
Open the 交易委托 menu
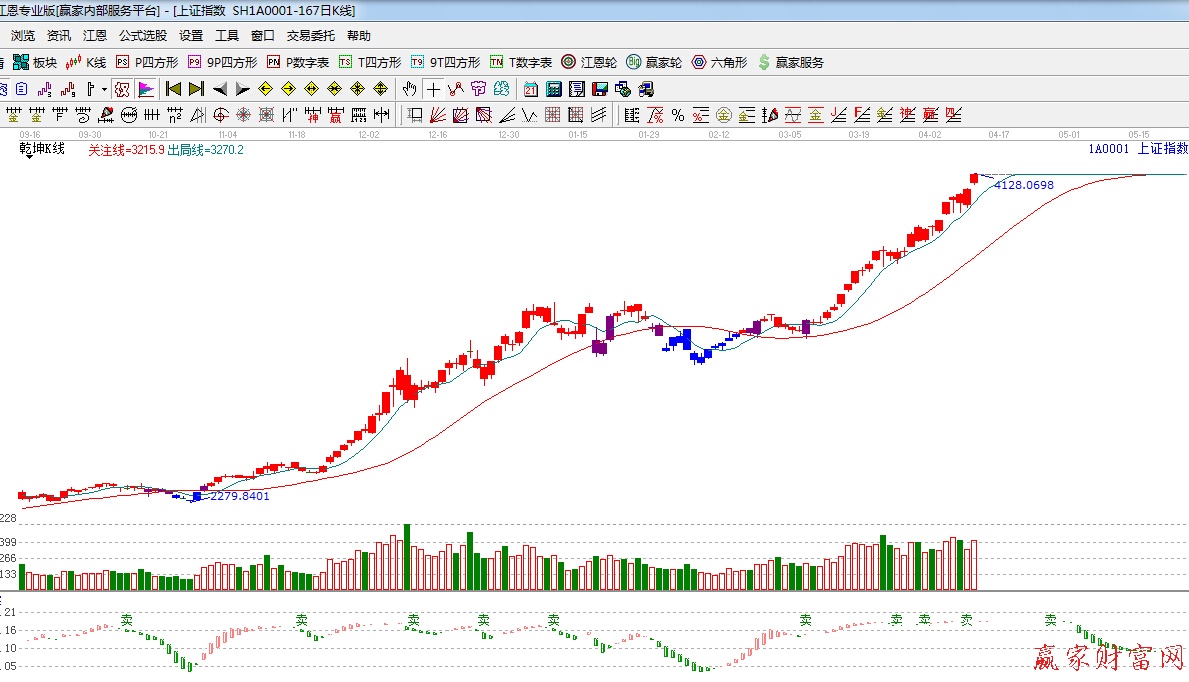[311, 35]
